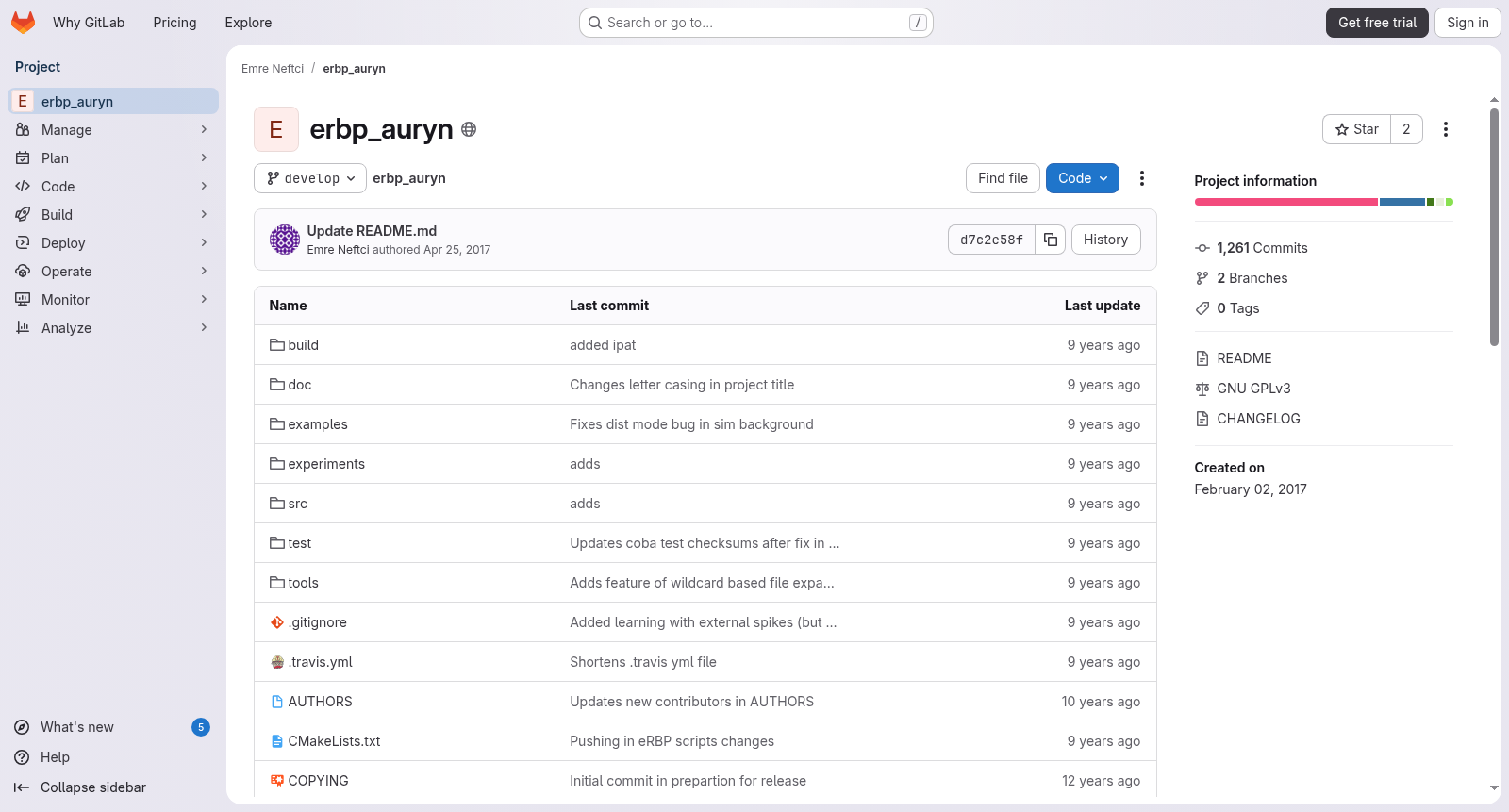
Task: Open Explore in the top navigation
Action: click(248, 23)
